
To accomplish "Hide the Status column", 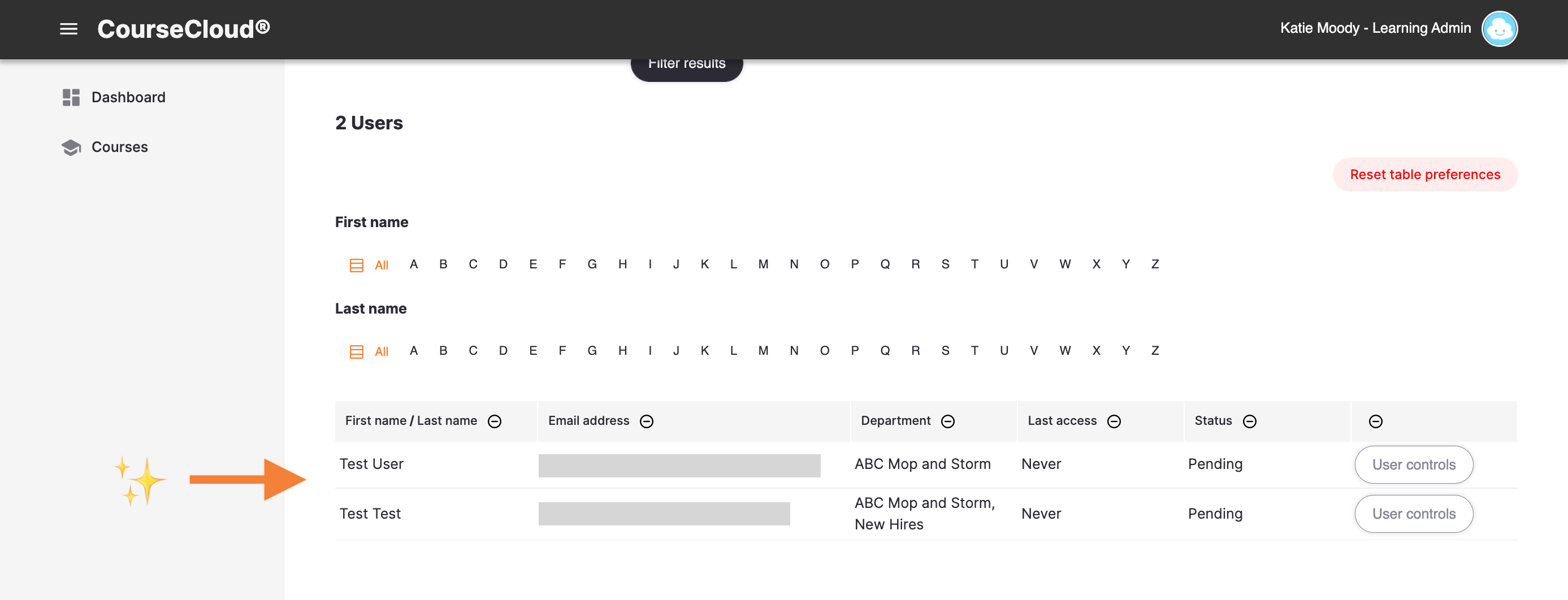I will pyautogui.click(x=1250, y=421).
